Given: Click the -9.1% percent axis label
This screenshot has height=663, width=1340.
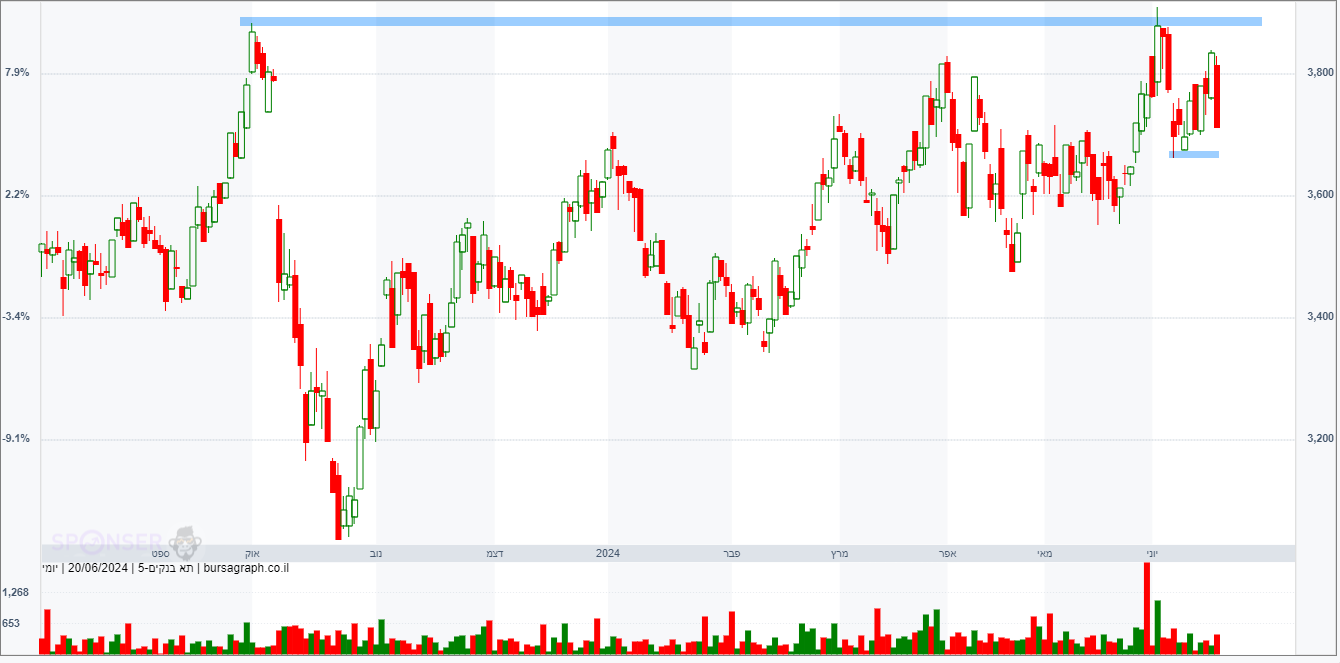Looking at the screenshot, I should 17,439.
